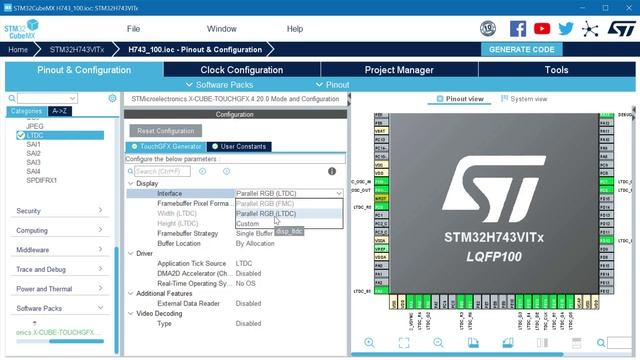Screen dimensions: 640x360
Task: Click the pinout horizontal scrollbar
Action: 457,354
